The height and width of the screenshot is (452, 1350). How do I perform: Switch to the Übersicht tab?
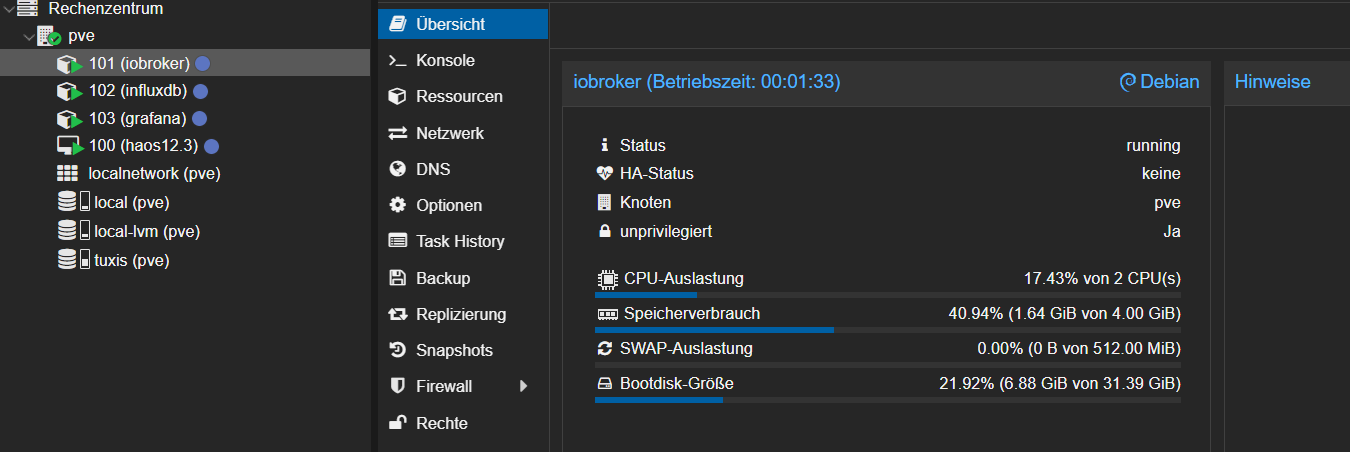click(450, 24)
